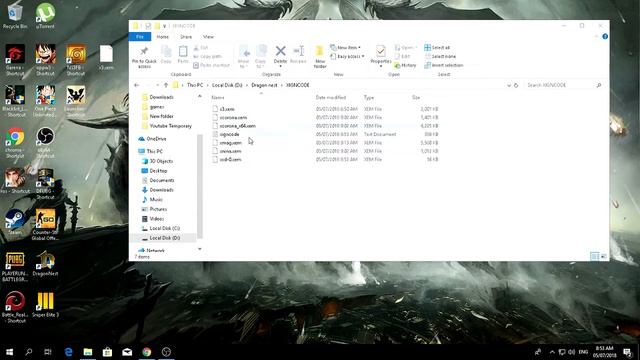Click Local Disk (D:) in address path
640x360 pixels.
pos(227,85)
